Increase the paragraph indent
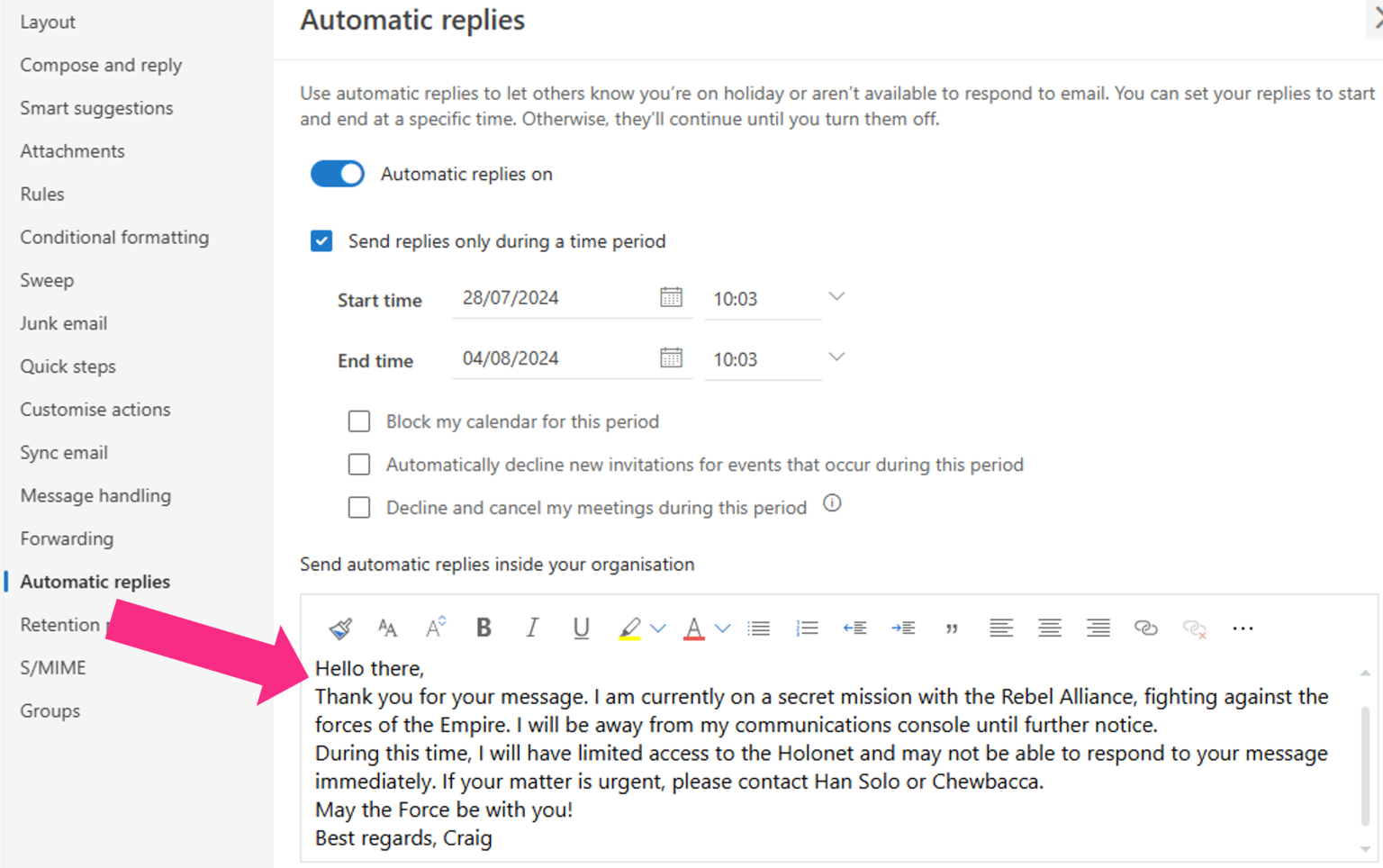Screen dimensions: 1383x868 coord(903,628)
